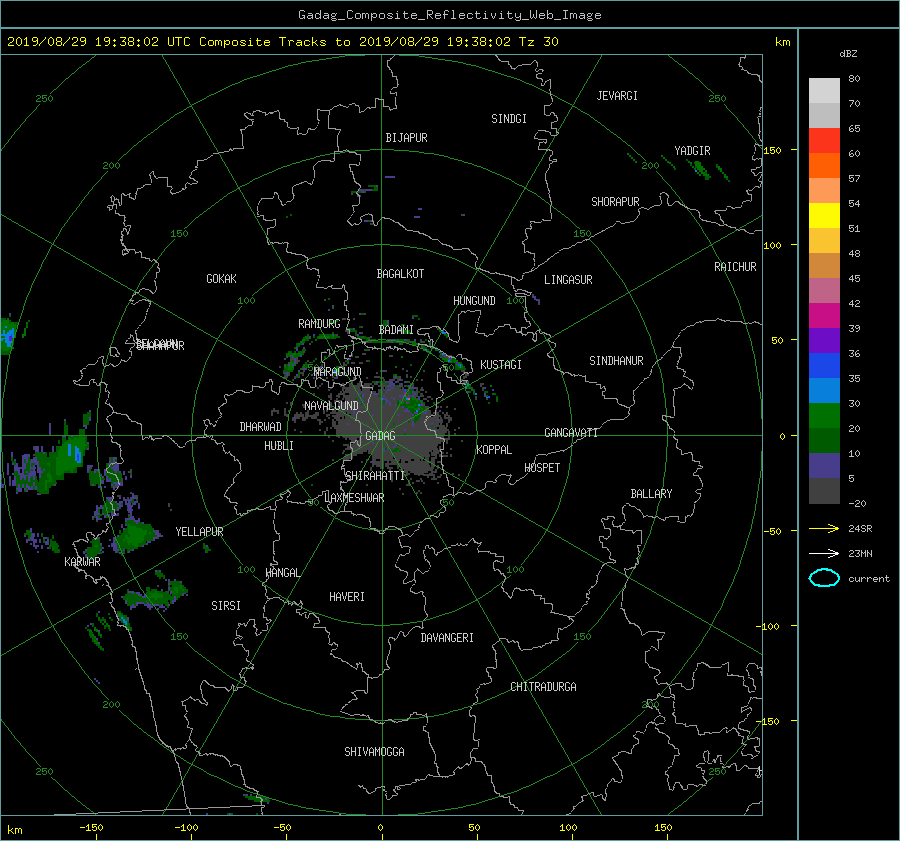Image resolution: width=900 pixels, height=841 pixels.
Task: Click the purple 36 dBZ legend swatch
Action: click(824, 340)
